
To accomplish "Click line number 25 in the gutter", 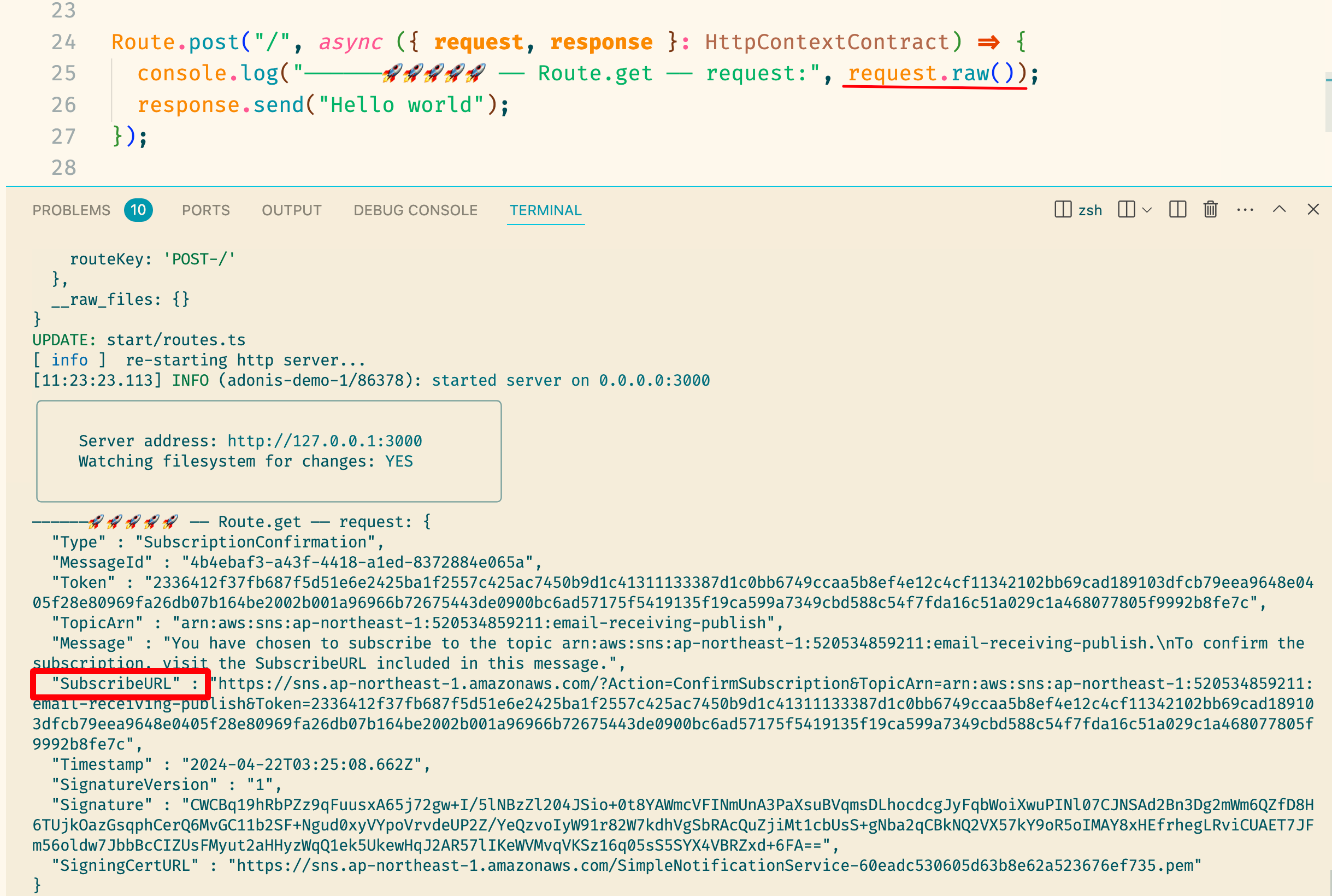I will pos(63,73).
